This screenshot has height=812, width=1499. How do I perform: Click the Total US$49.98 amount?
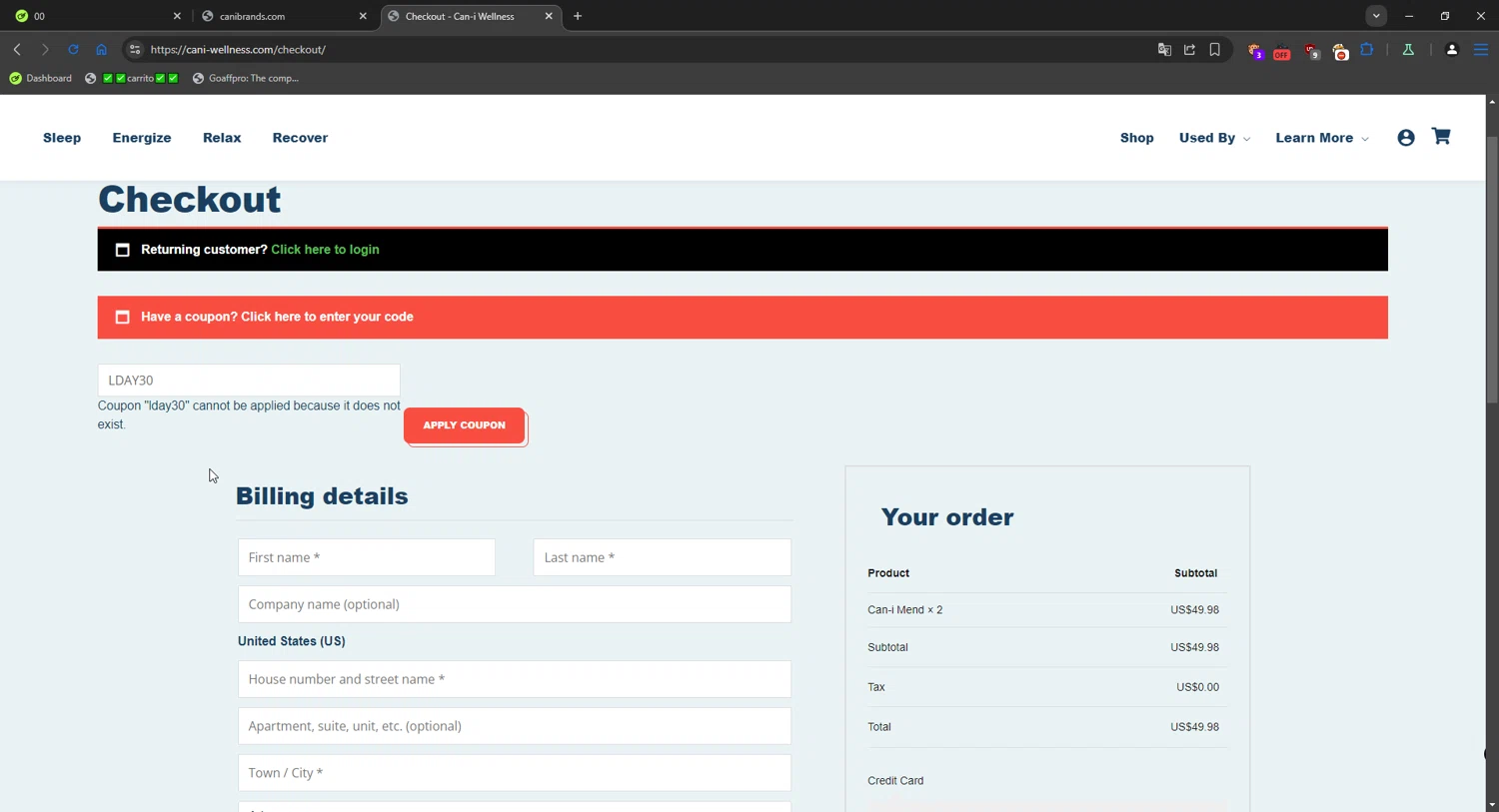point(1194,727)
